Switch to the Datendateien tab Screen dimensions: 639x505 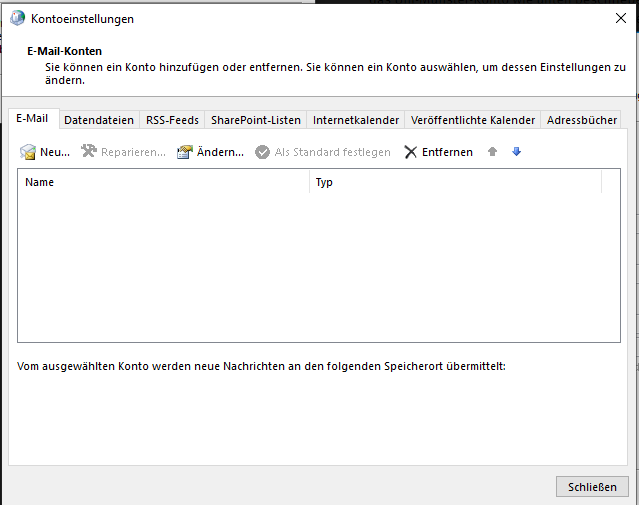pos(99,120)
